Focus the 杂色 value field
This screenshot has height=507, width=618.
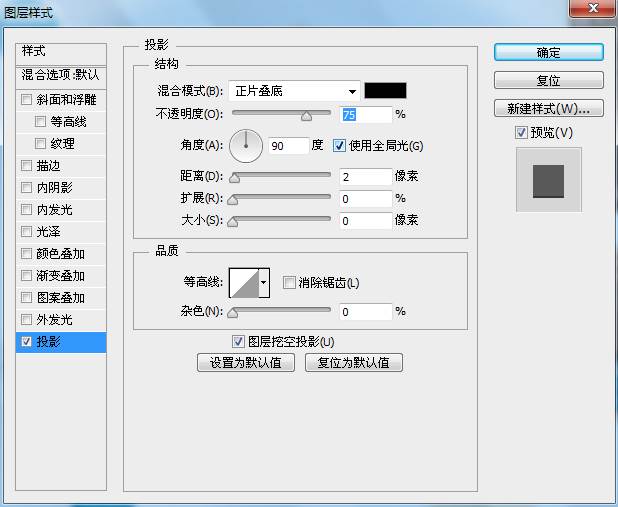[x=366, y=312]
